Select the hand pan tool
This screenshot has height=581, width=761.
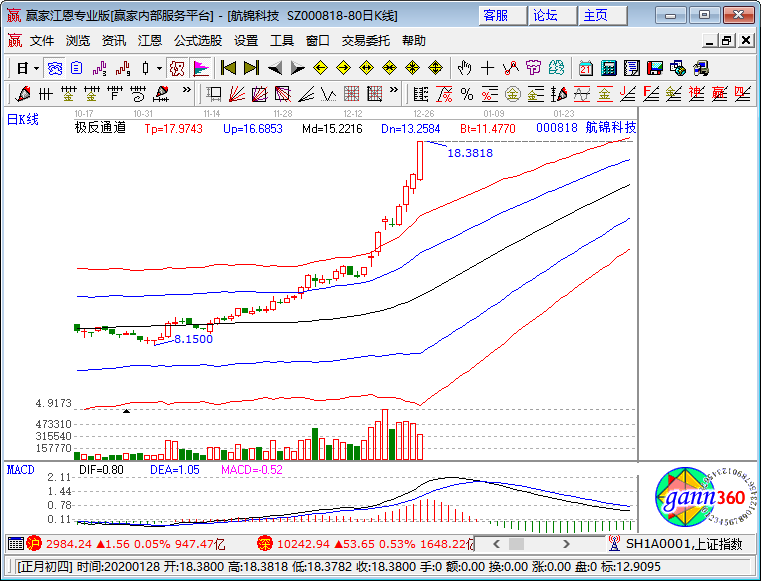pyautogui.click(x=464, y=68)
